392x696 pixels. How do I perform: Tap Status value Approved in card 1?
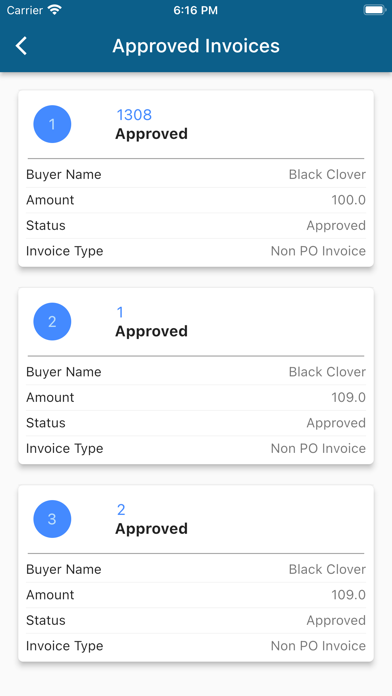[336, 226]
